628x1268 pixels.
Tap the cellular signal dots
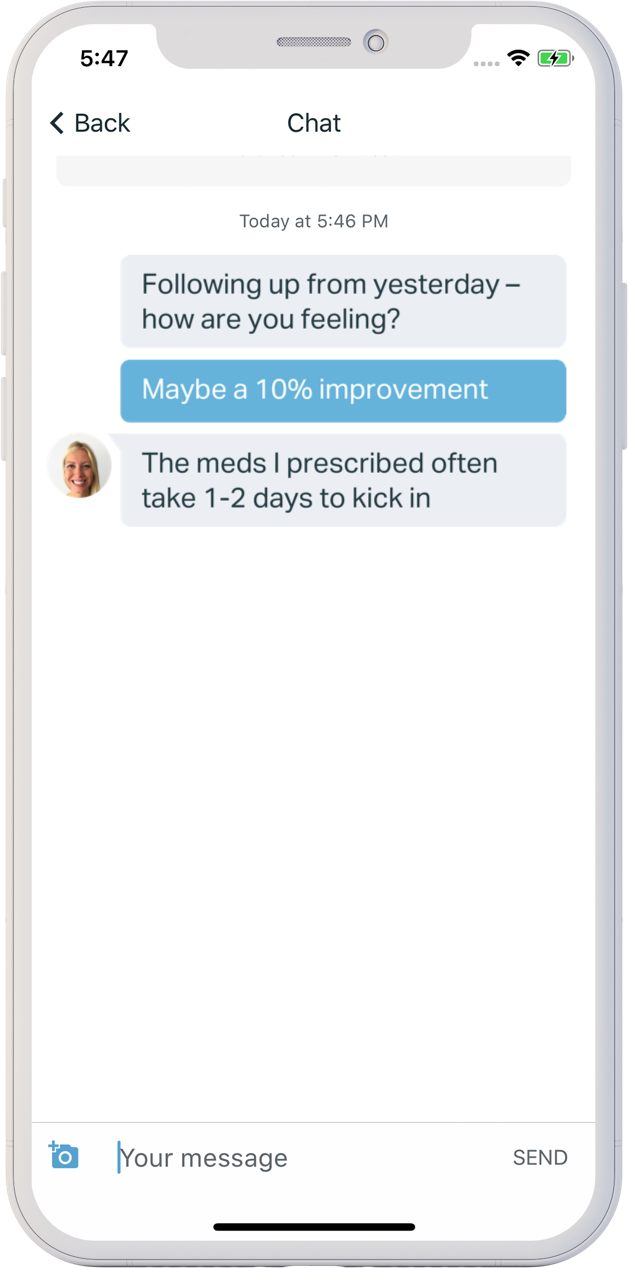tap(486, 63)
